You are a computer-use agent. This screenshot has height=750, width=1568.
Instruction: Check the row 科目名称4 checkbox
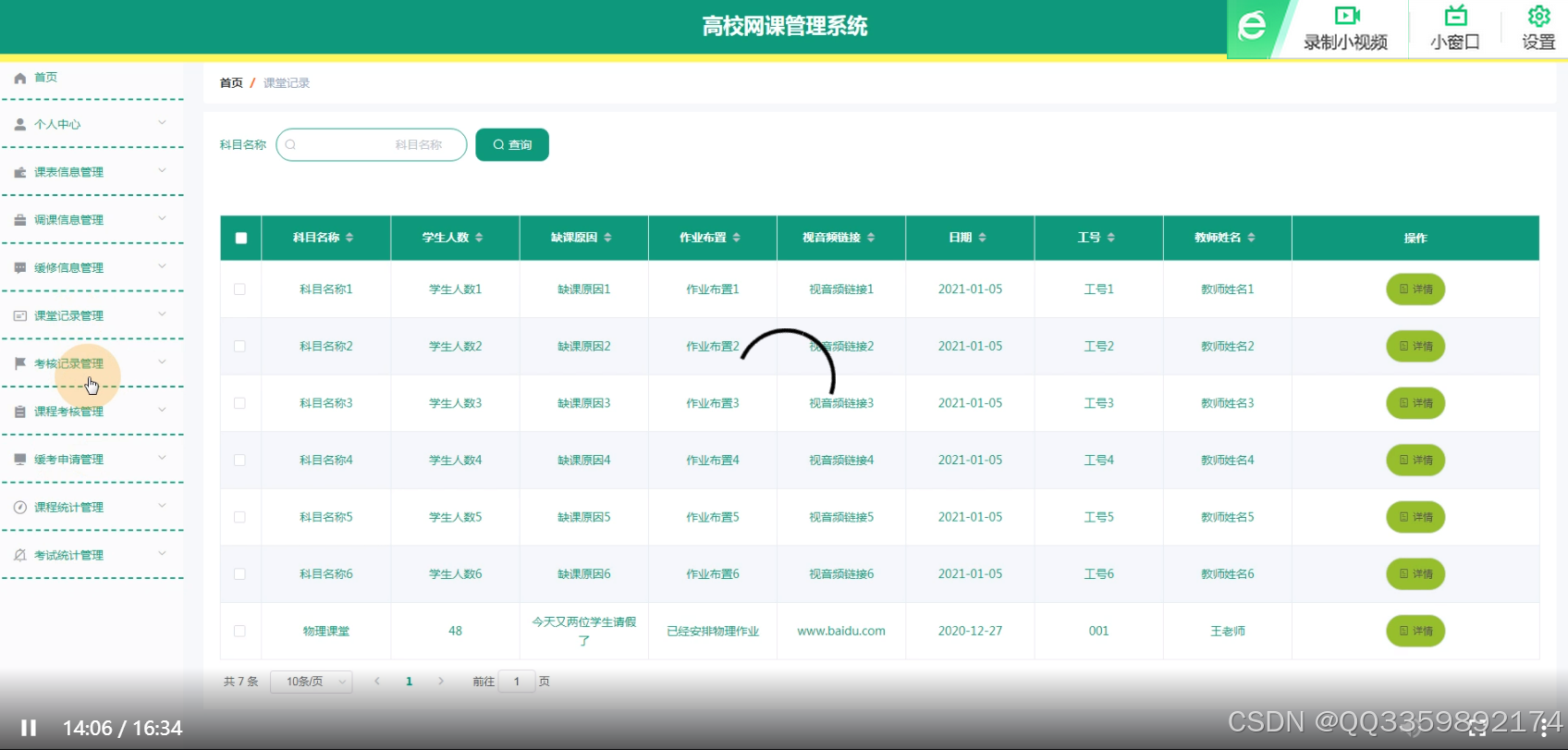(x=239, y=461)
